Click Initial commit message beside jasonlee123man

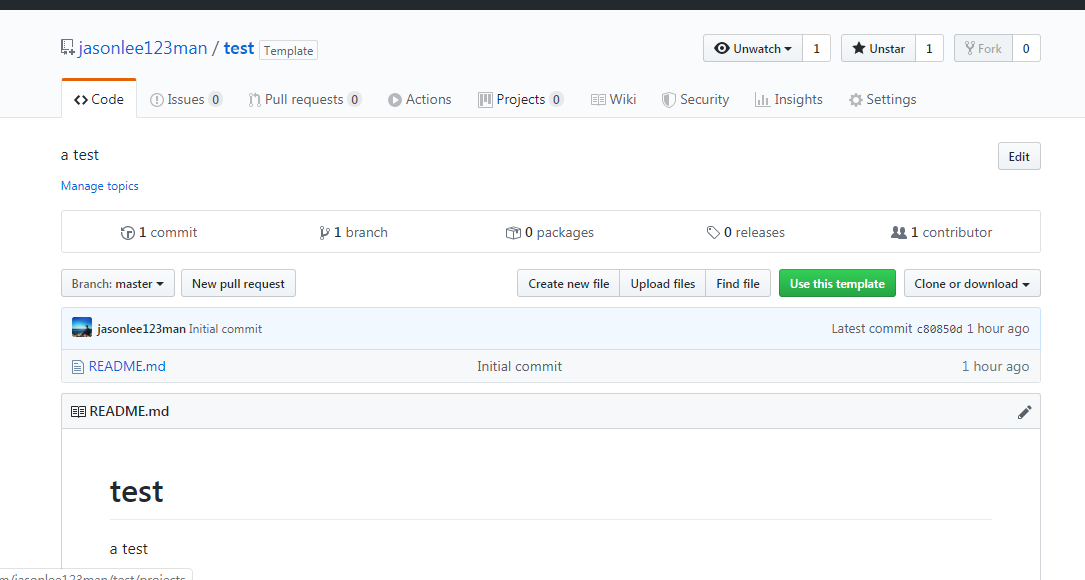click(226, 329)
